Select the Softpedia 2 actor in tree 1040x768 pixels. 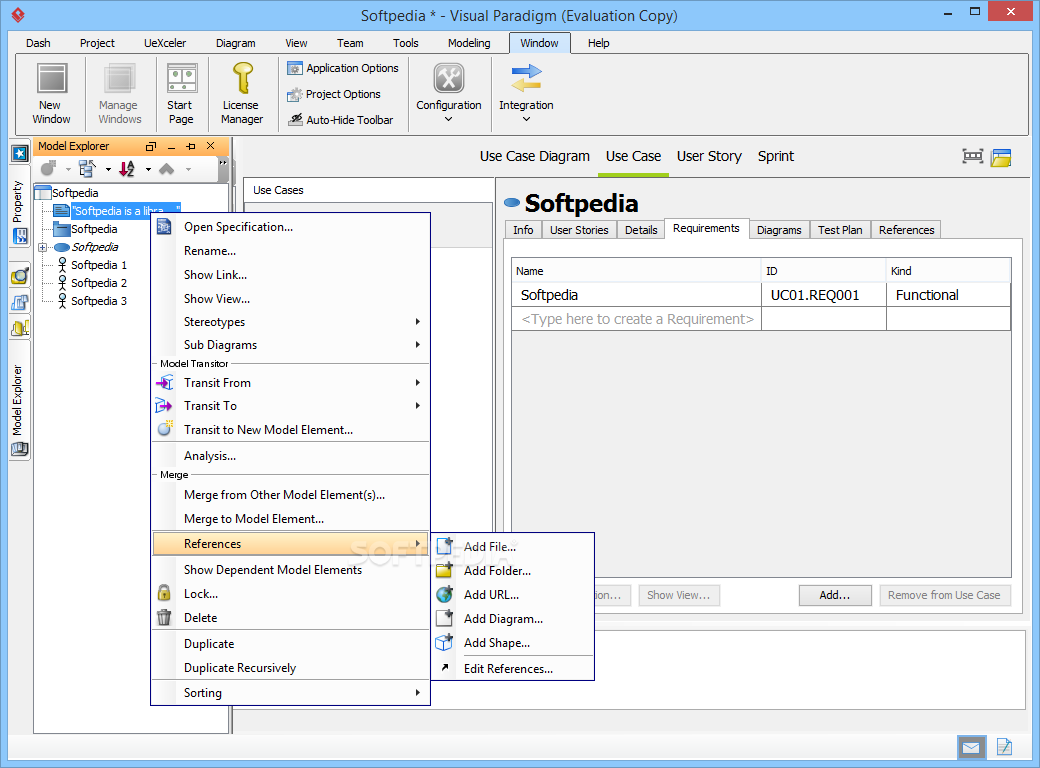tap(92, 283)
